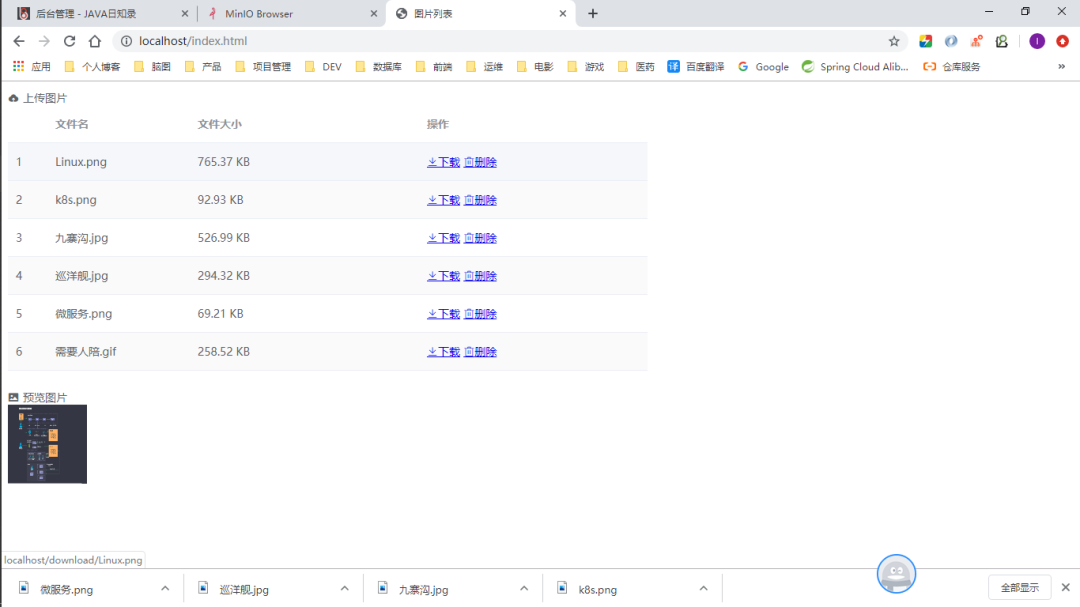Open Spring Cloud Alibaba bookmark
The width and height of the screenshot is (1080, 607).
tap(855, 67)
